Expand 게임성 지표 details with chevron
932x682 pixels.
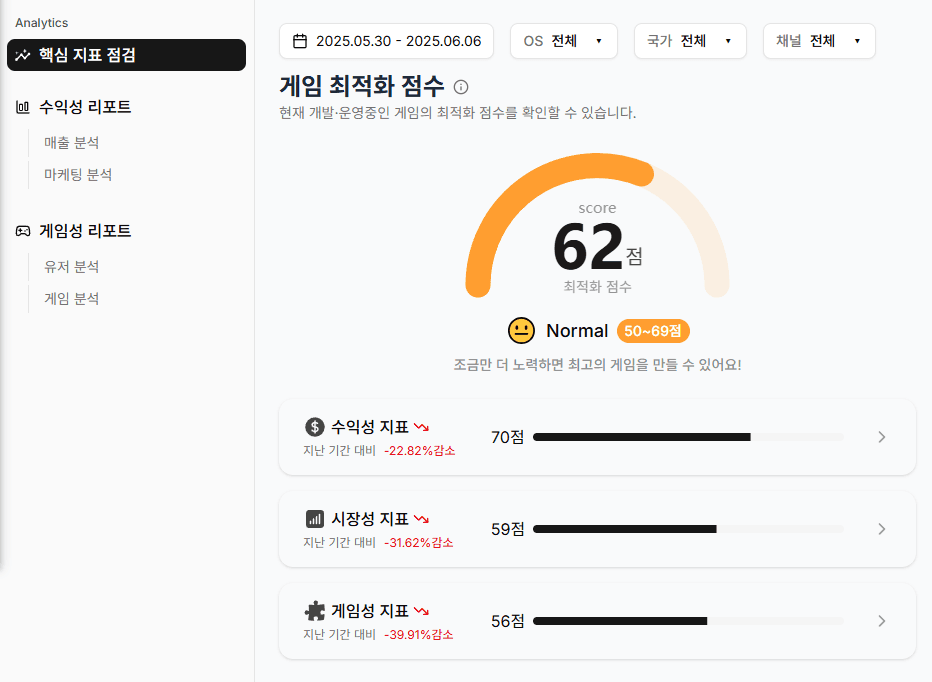coord(881,621)
